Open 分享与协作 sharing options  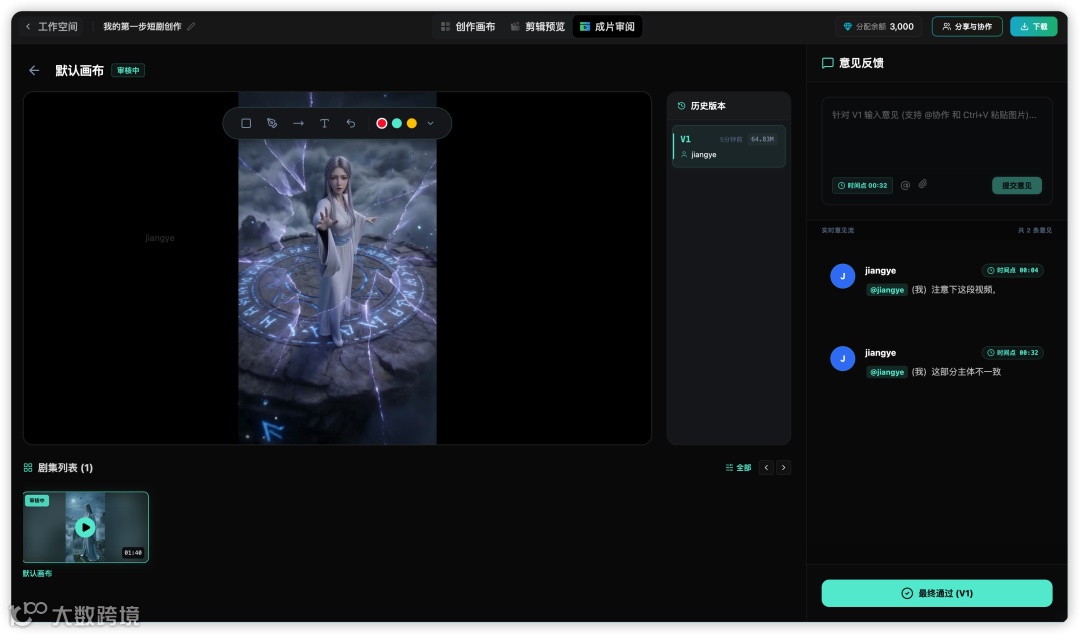[x=967, y=26]
